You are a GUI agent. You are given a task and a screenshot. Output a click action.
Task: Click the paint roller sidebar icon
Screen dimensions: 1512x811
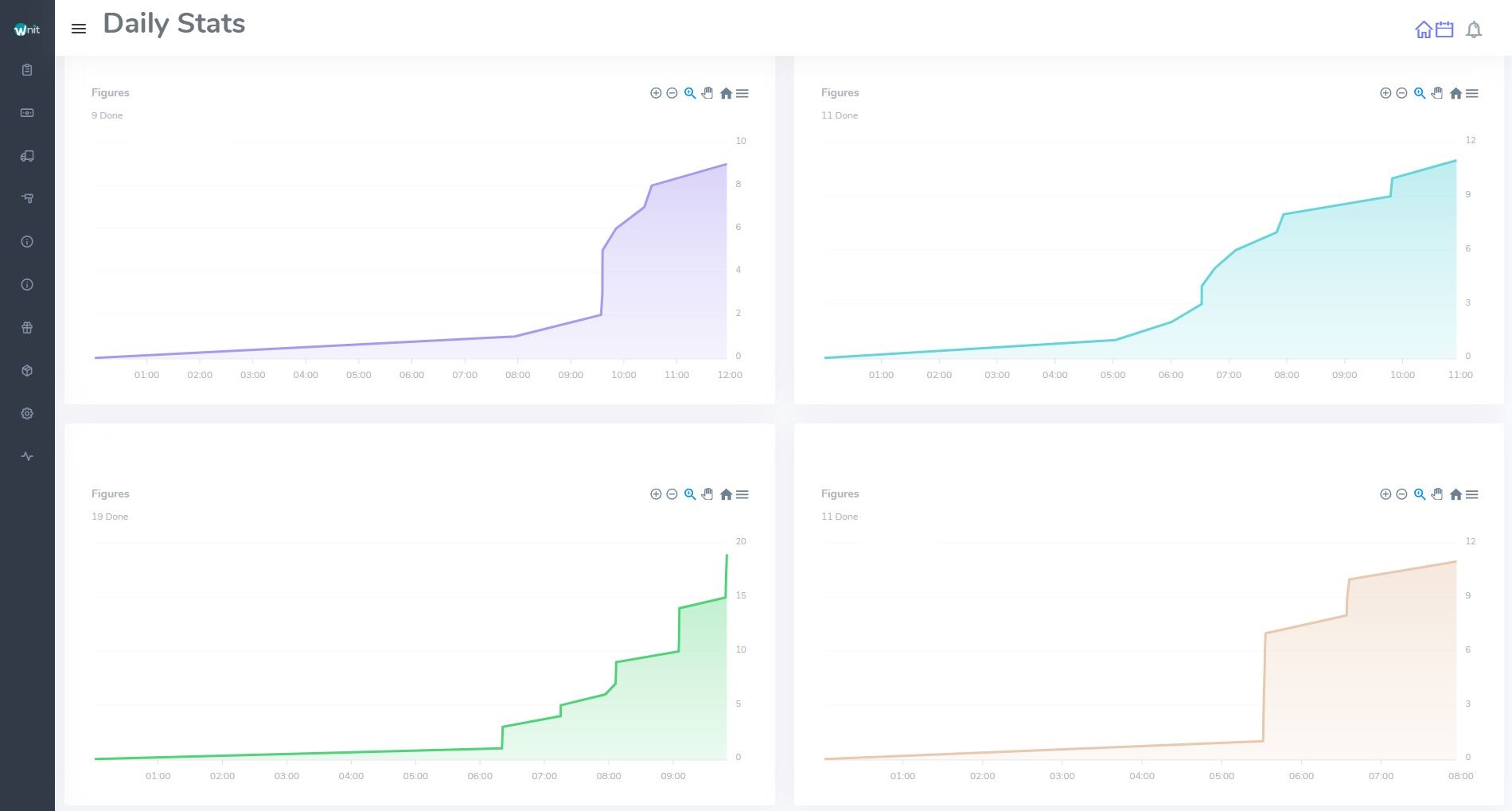[27, 199]
